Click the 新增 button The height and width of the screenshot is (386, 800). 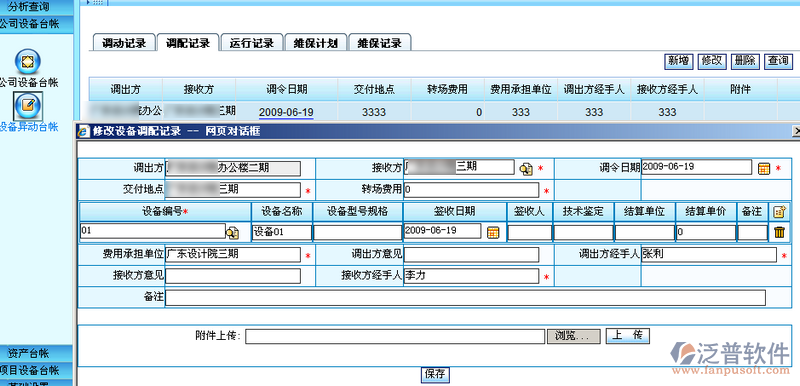pyautogui.click(x=679, y=61)
